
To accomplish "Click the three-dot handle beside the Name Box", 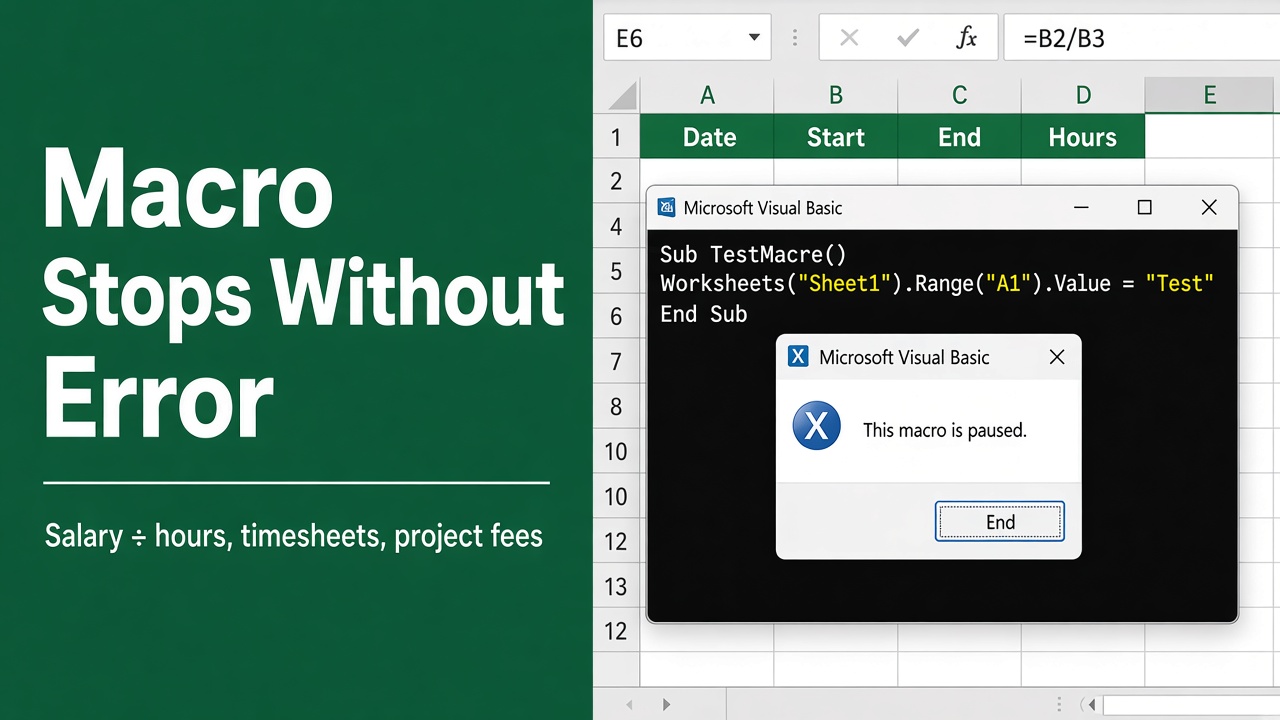I will [x=795, y=38].
